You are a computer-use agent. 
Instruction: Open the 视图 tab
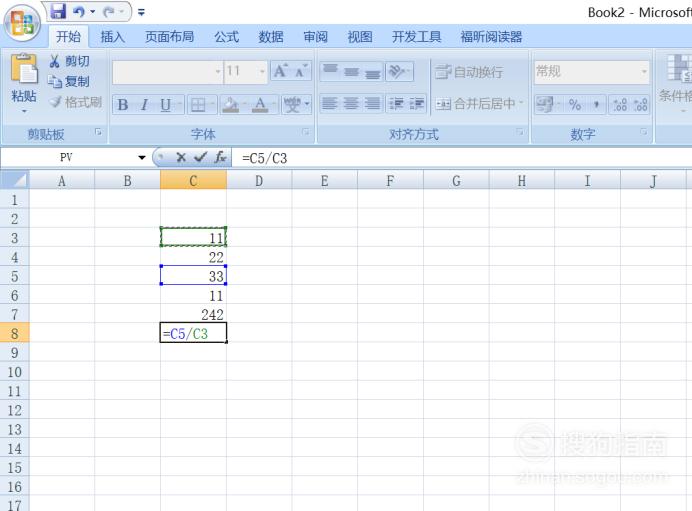point(360,37)
